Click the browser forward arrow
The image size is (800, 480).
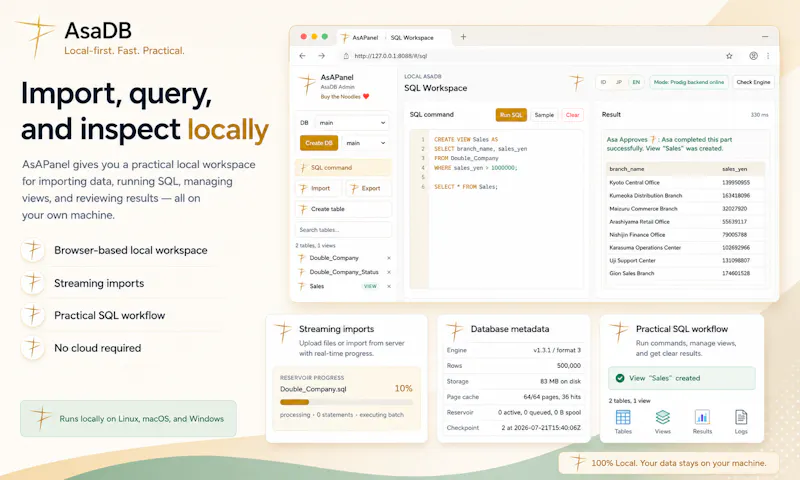pos(321,56)
